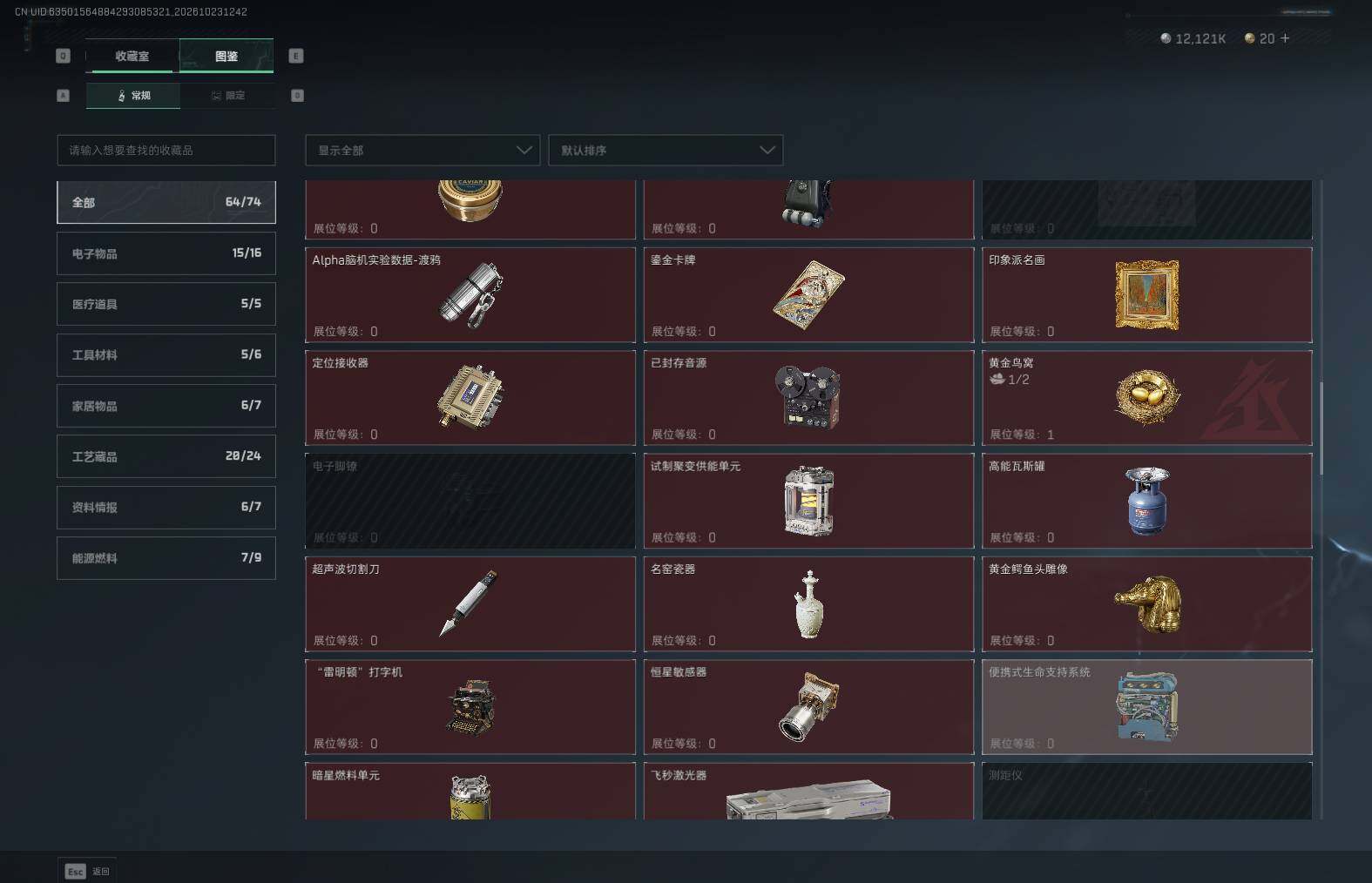Select the 超声波切割刀 cutter icon

tap(469, 603)
